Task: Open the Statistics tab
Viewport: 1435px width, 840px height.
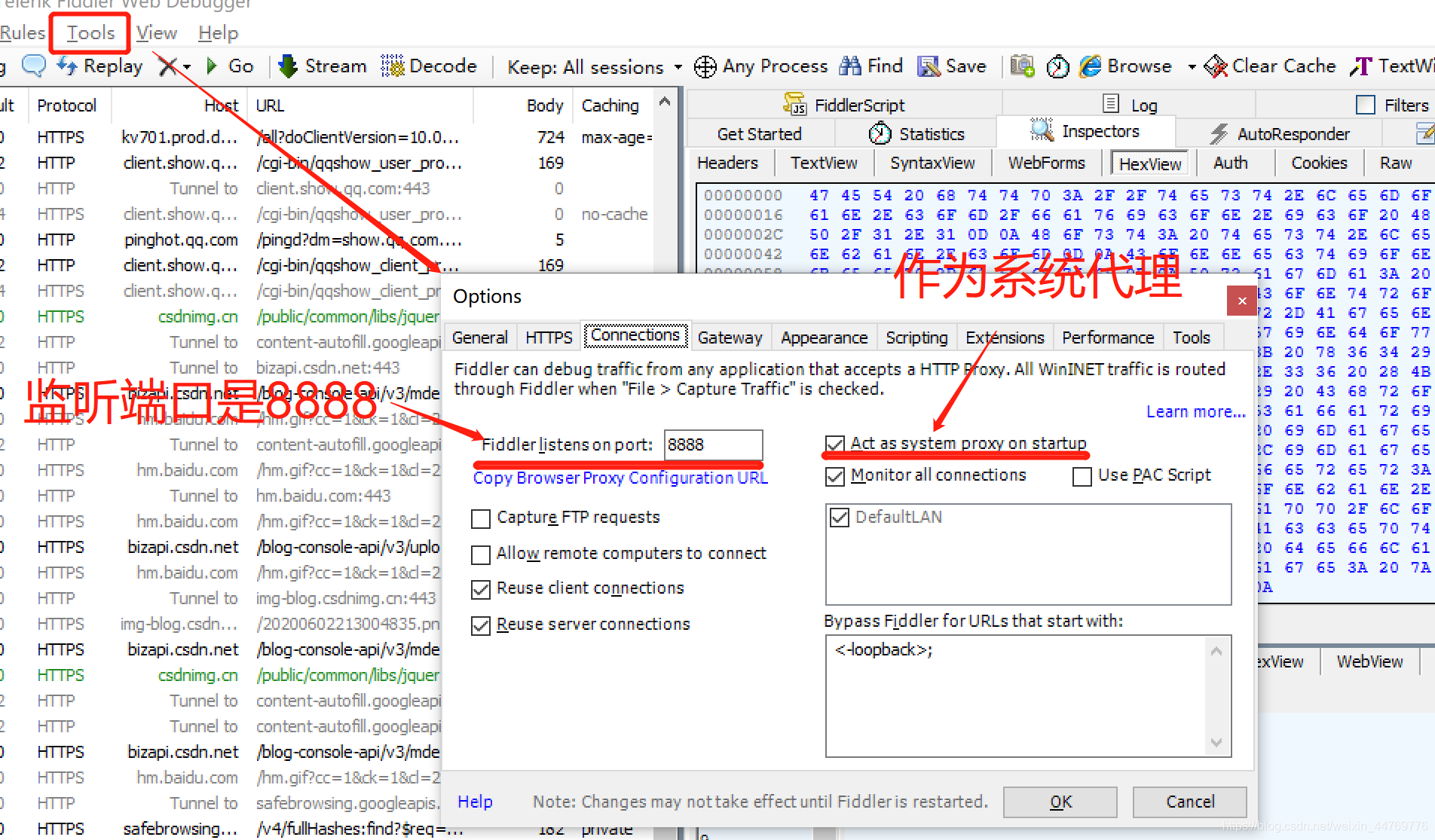Action: pos(916,134)
